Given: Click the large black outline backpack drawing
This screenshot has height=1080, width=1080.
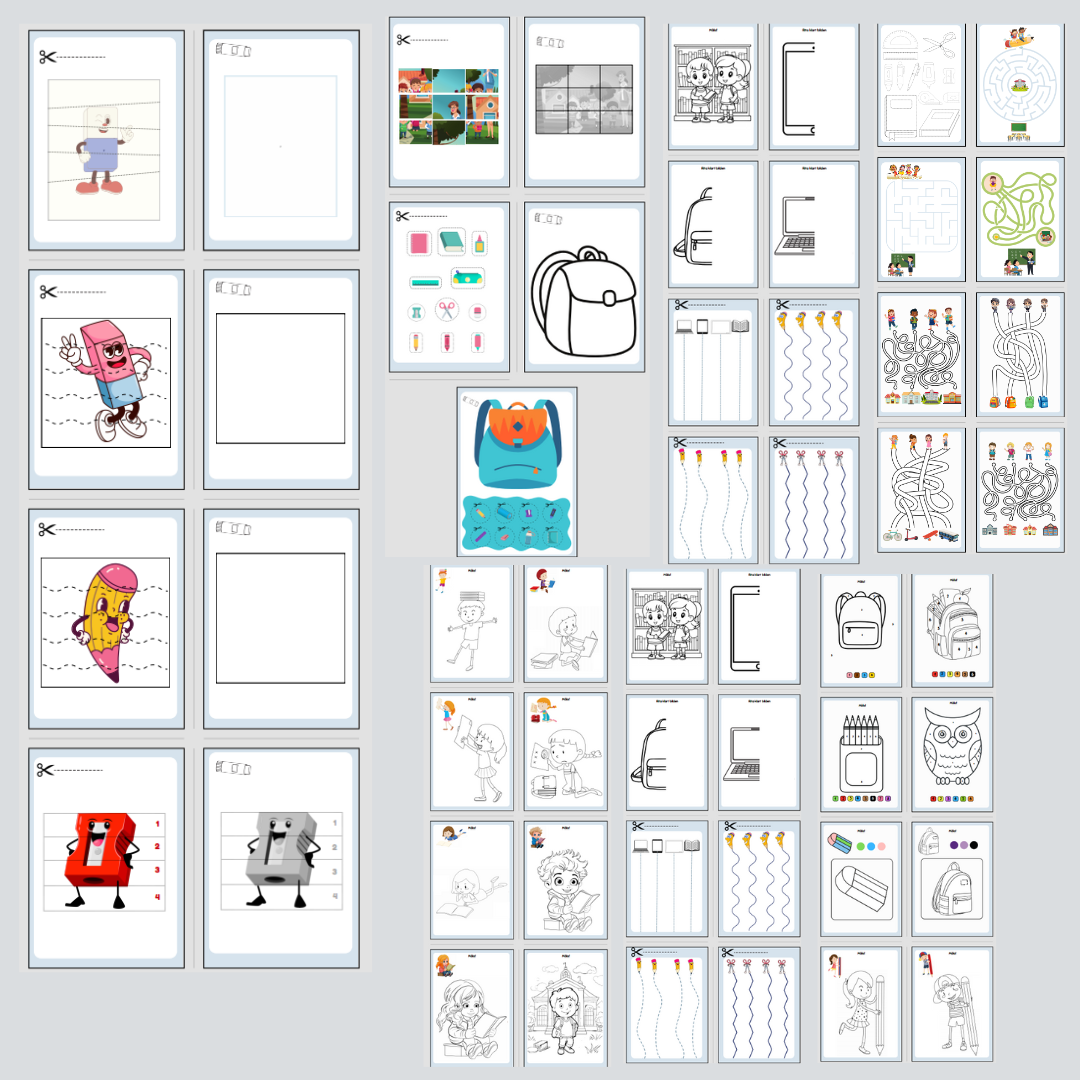Looking at the screenshot, I should click(x=583, y=301).
